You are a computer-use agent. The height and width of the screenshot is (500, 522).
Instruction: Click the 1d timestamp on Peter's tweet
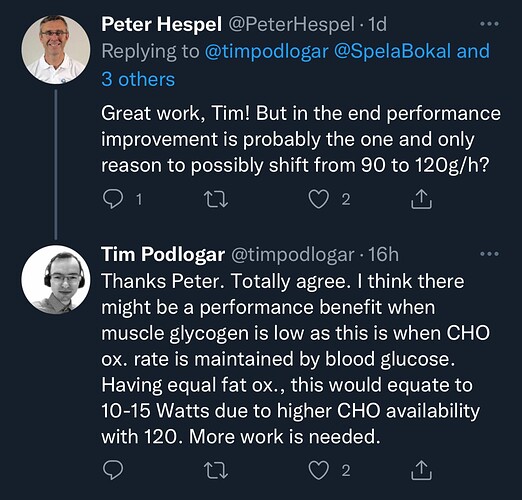tap(377, 24)
